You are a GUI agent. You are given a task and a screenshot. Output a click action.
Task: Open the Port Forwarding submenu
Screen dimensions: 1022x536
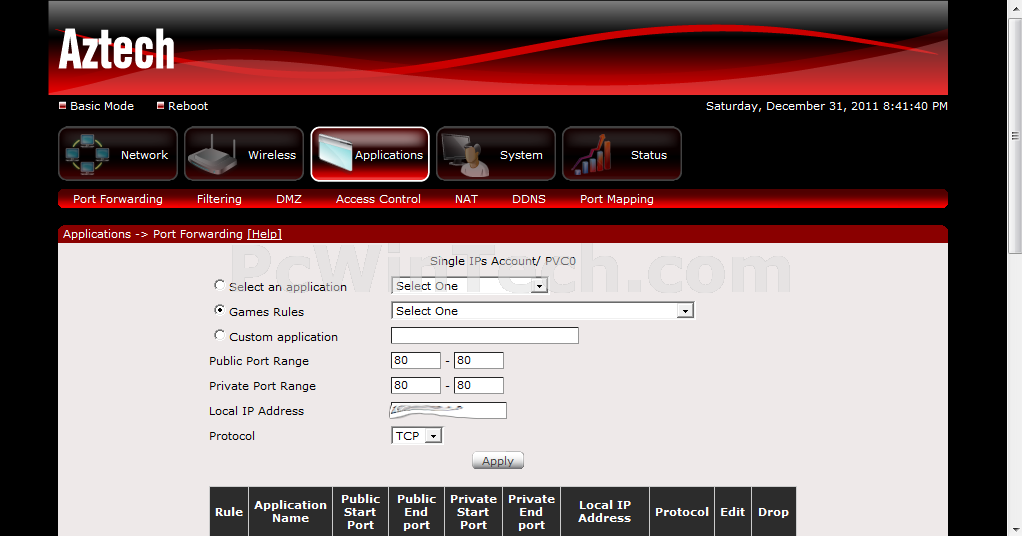tap(118, 199)
